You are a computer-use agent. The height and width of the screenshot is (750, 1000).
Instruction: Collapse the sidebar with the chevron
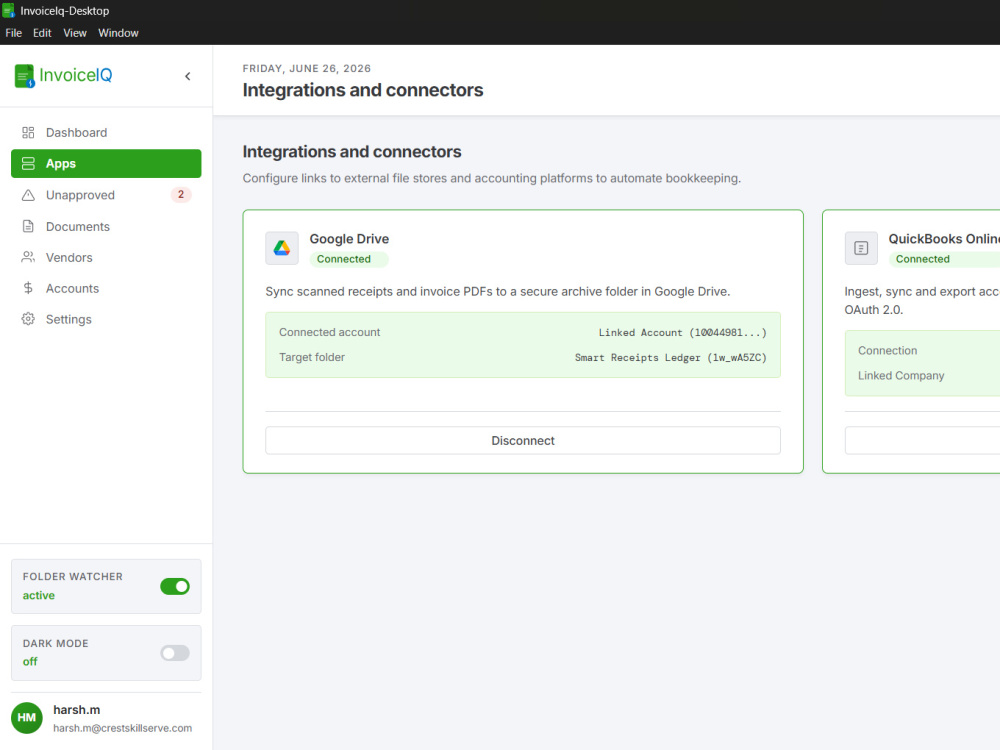(x=188, y=77)
